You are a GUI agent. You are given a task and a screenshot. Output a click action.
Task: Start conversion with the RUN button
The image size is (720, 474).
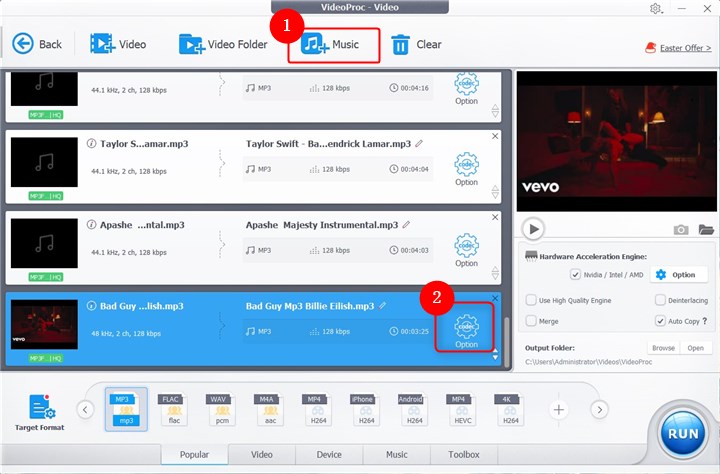point(683,433)
